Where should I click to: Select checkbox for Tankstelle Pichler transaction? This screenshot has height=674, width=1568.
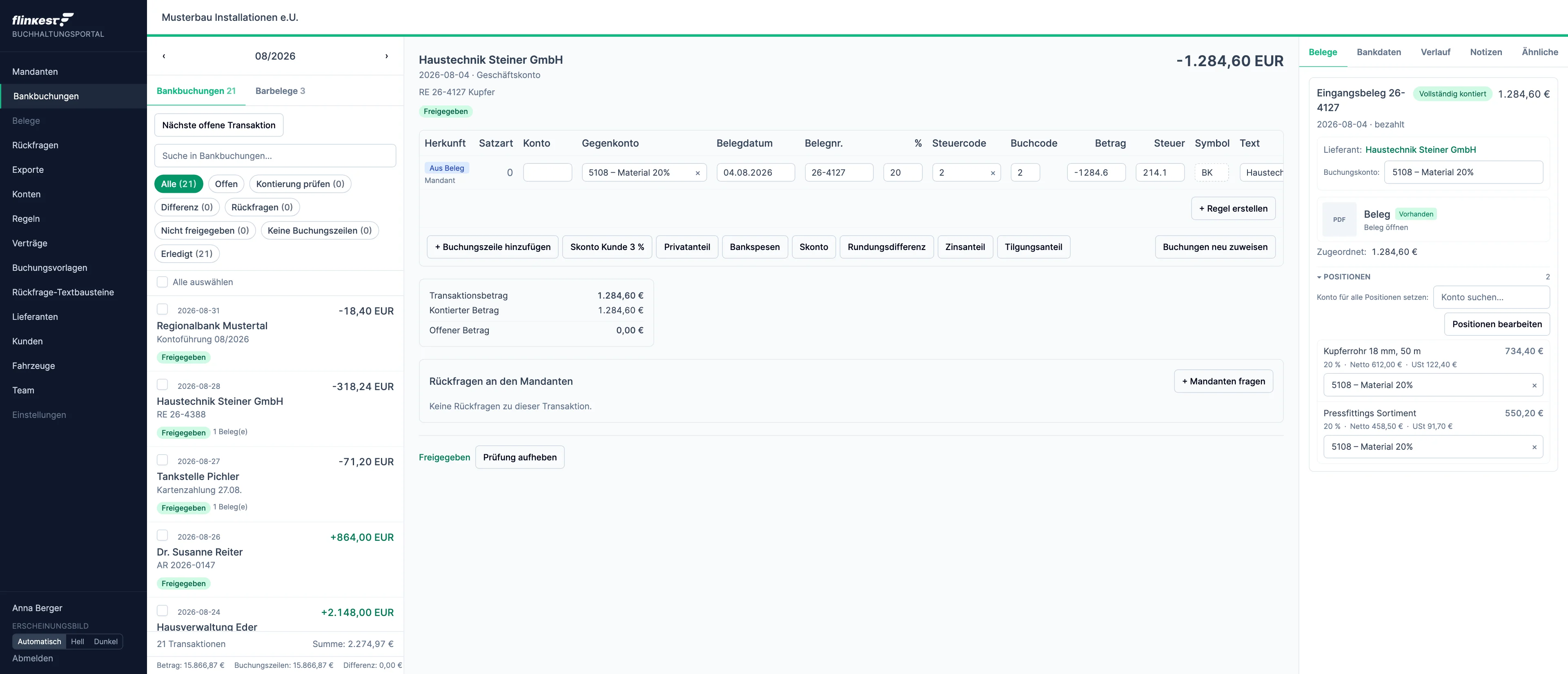(x=163, y=460)
